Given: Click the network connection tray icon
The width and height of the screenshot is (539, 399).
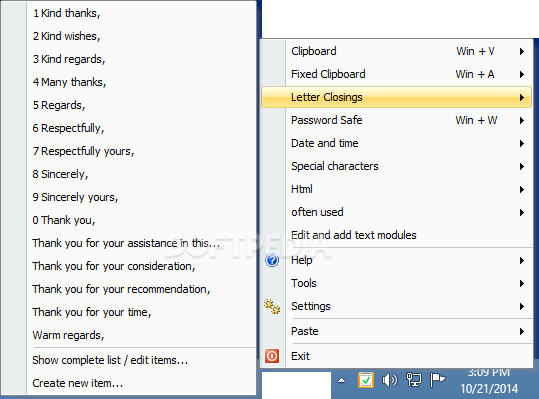Looking at the screenshot, I should [x=414, y=380].
